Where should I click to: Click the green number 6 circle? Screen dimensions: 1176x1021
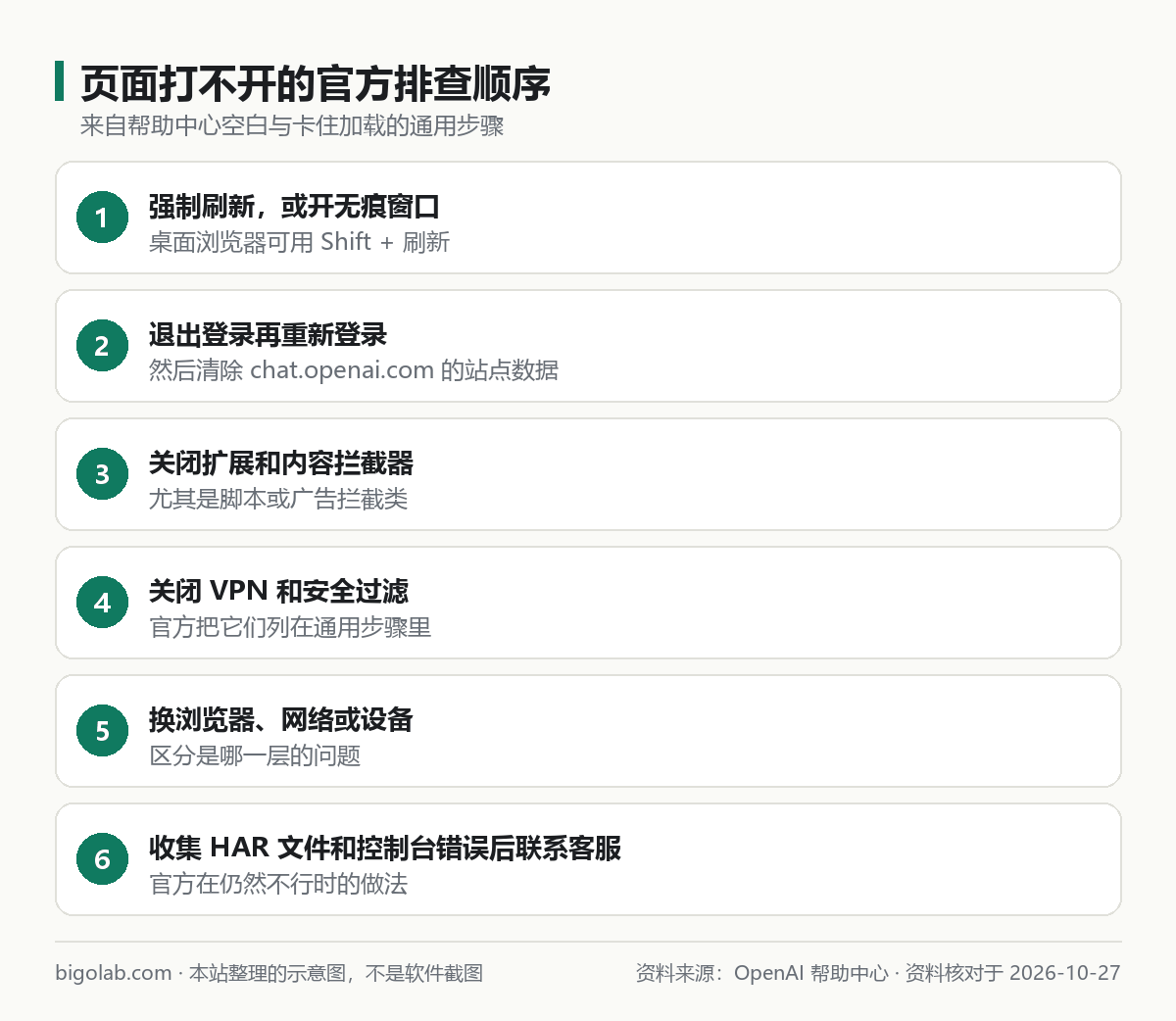point(102,859)
